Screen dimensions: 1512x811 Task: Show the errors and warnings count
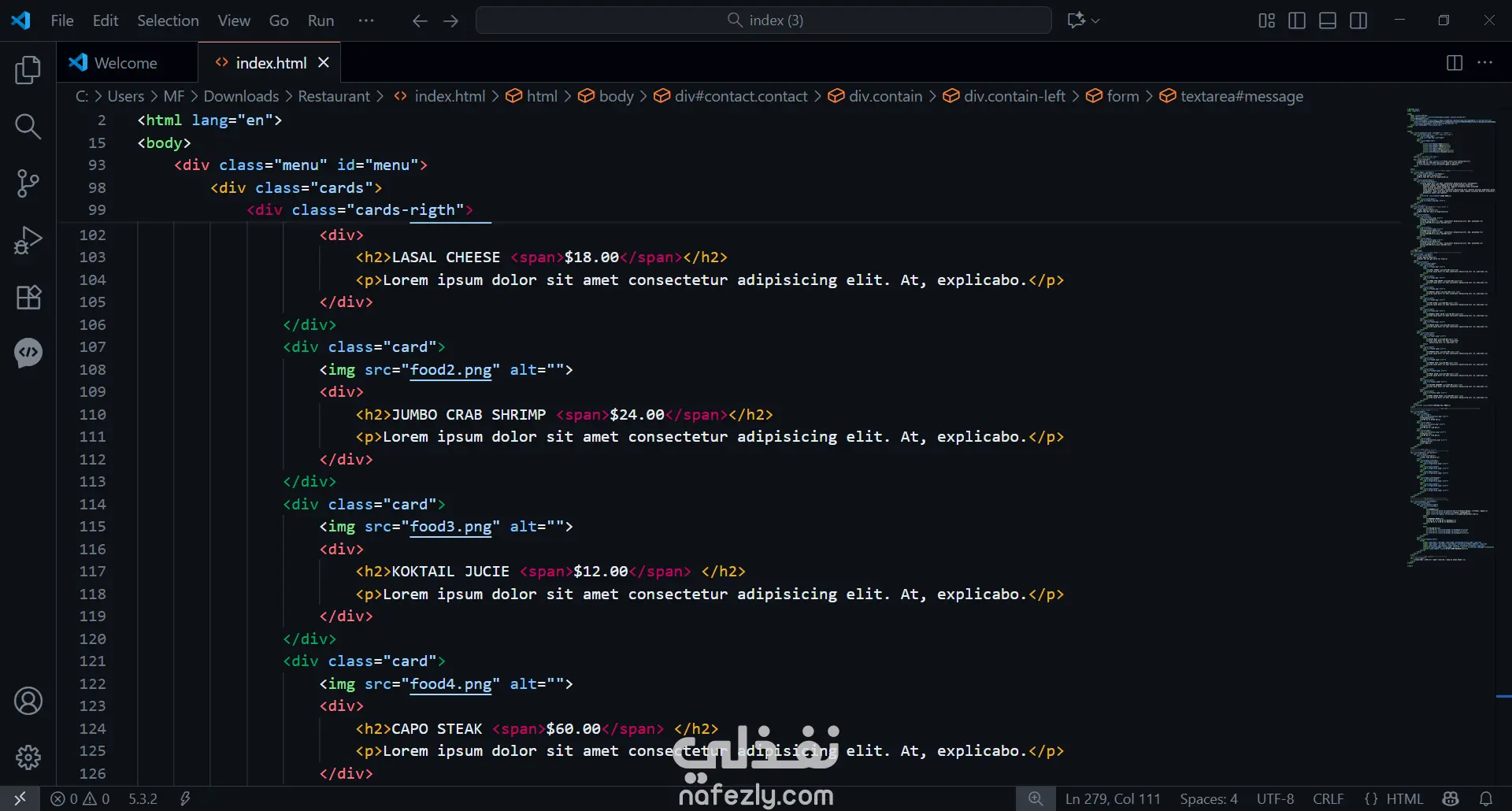(x=80, y=798)
